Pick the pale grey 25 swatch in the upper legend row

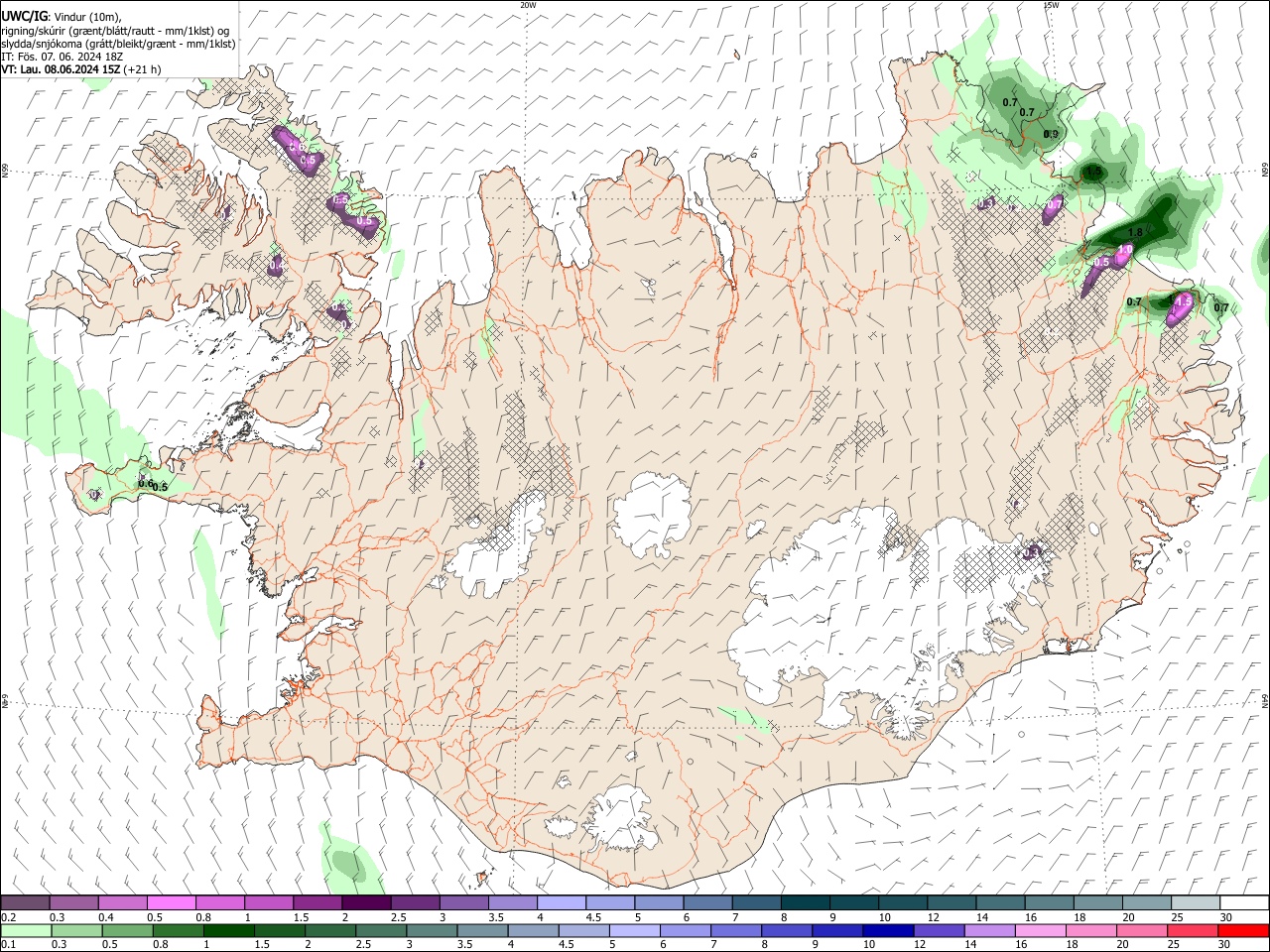pyautogui.click(x=1194, y=903)
